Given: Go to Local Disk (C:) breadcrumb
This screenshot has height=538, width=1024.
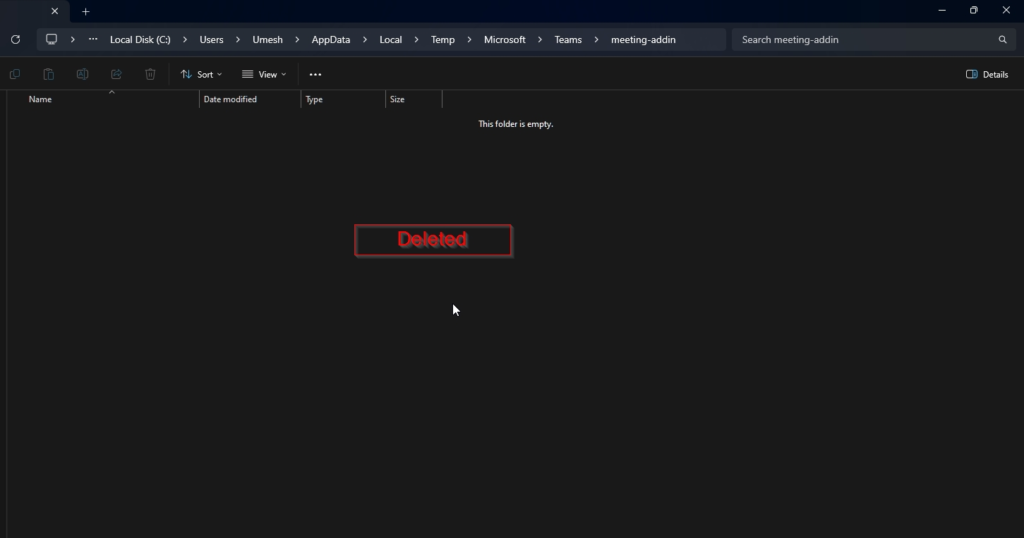Looking at the screenshot, I should click(140, 39).
